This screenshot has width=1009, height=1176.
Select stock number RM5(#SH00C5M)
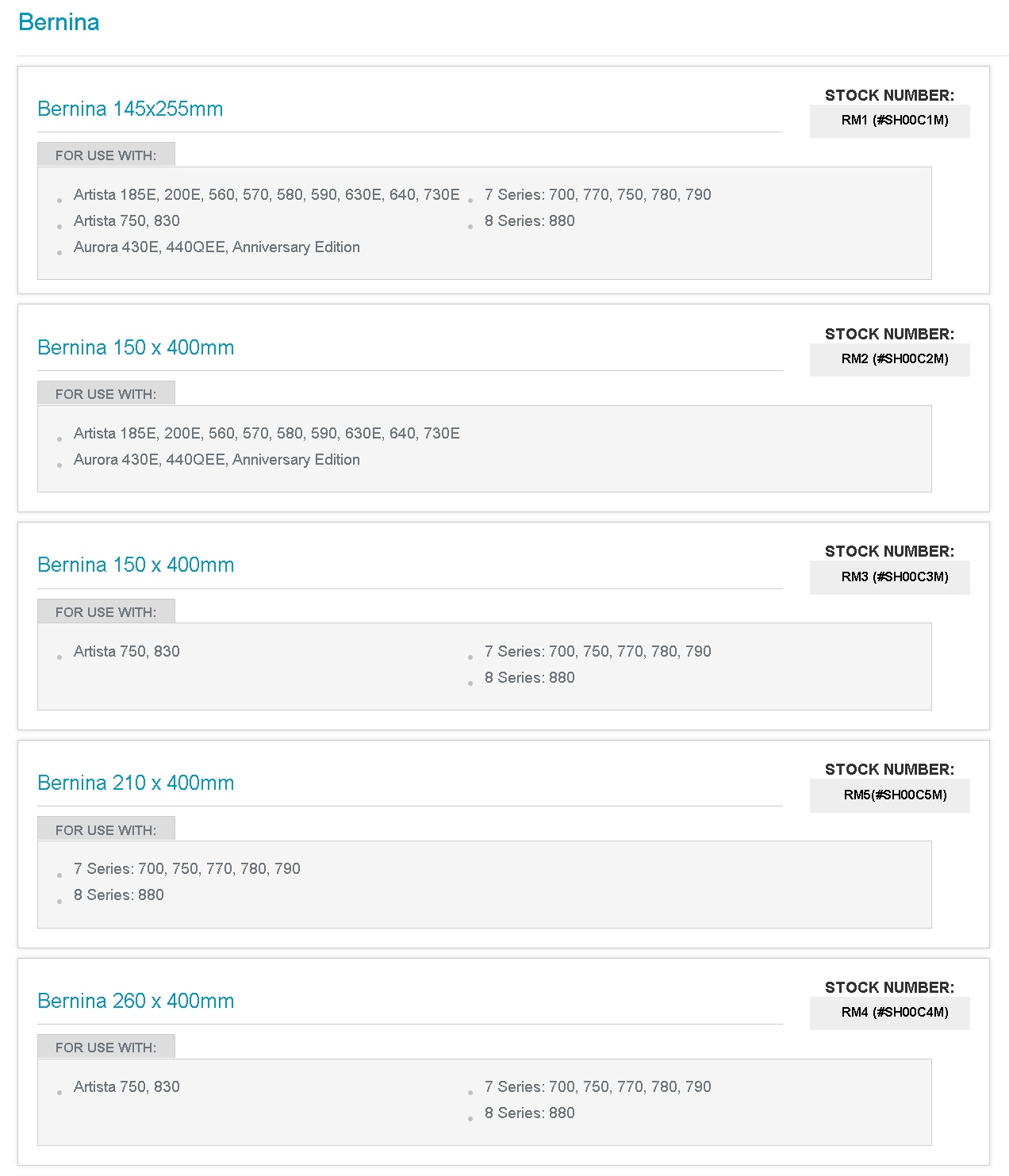tap(894, 795)
